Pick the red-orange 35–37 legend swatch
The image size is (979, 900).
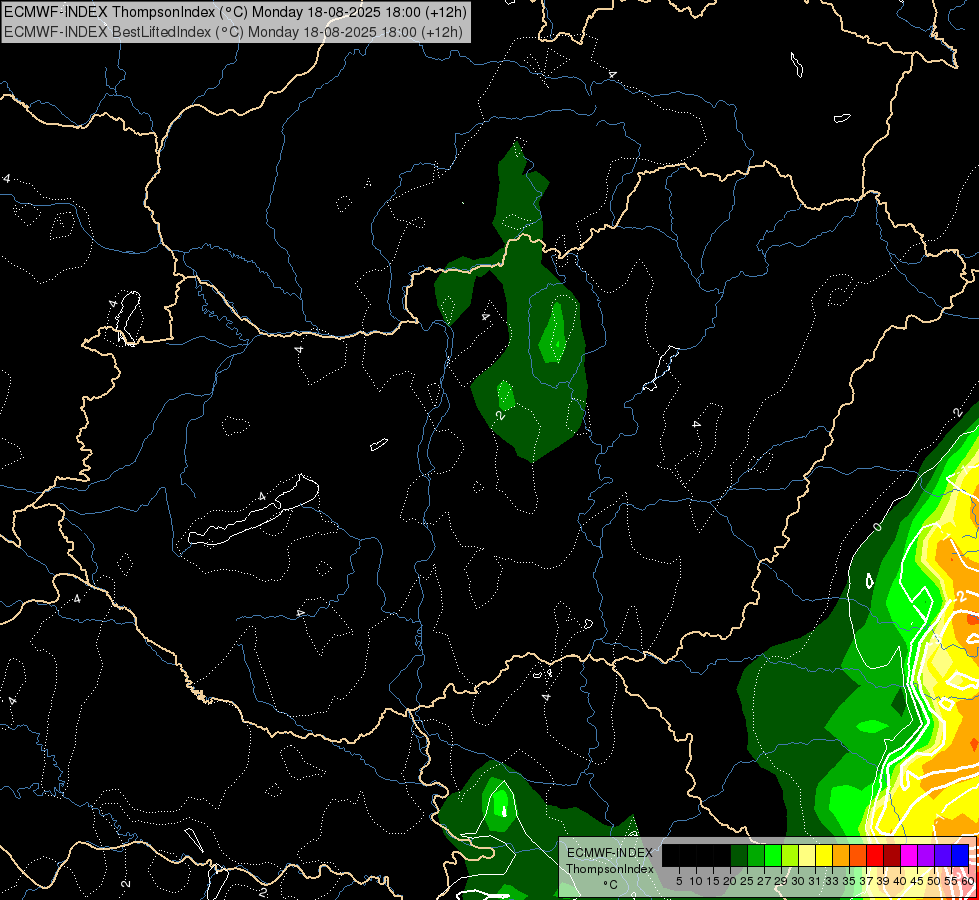coord(858,855)
